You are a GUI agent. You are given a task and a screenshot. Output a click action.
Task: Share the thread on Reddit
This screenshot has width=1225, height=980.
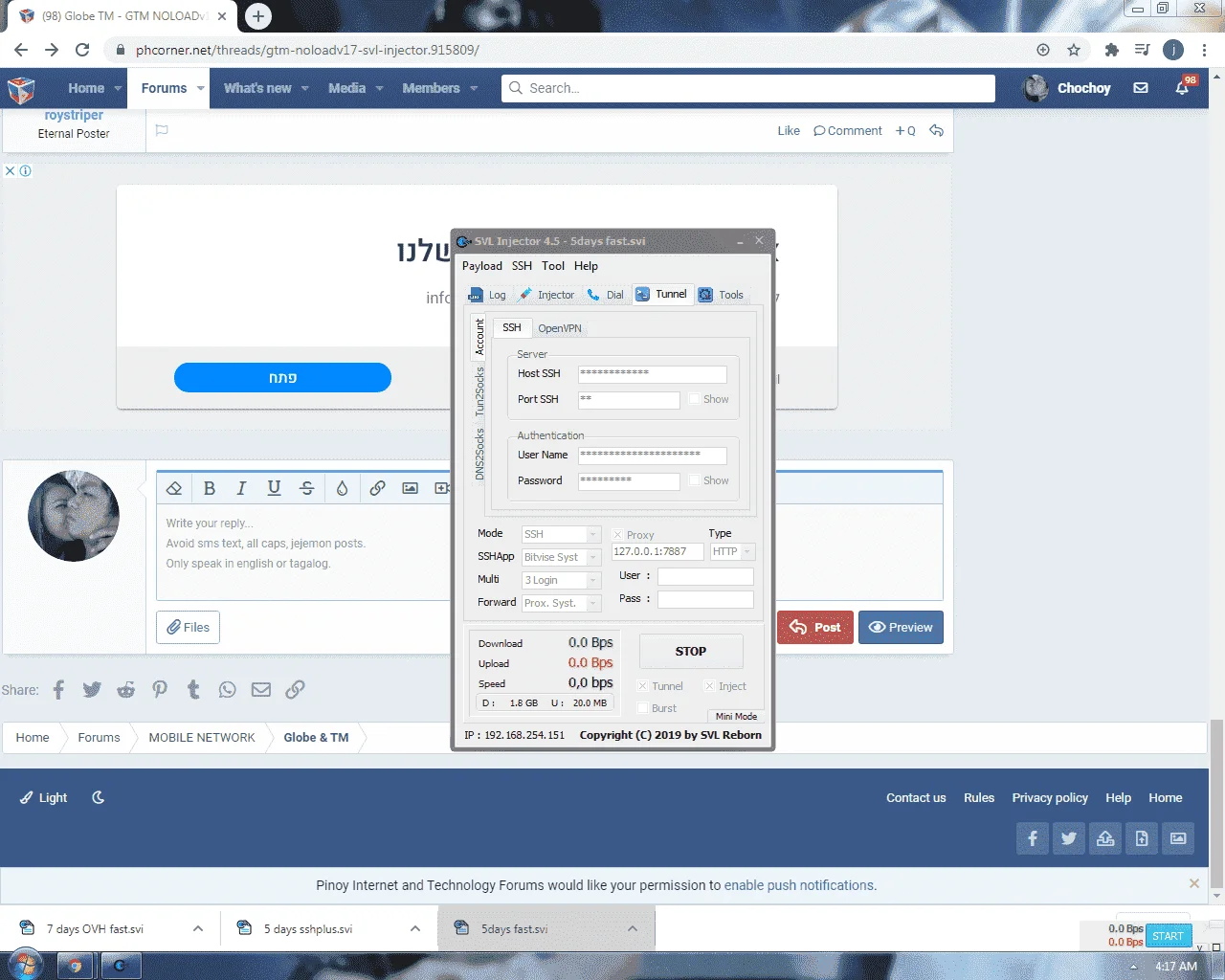[125, 689]
